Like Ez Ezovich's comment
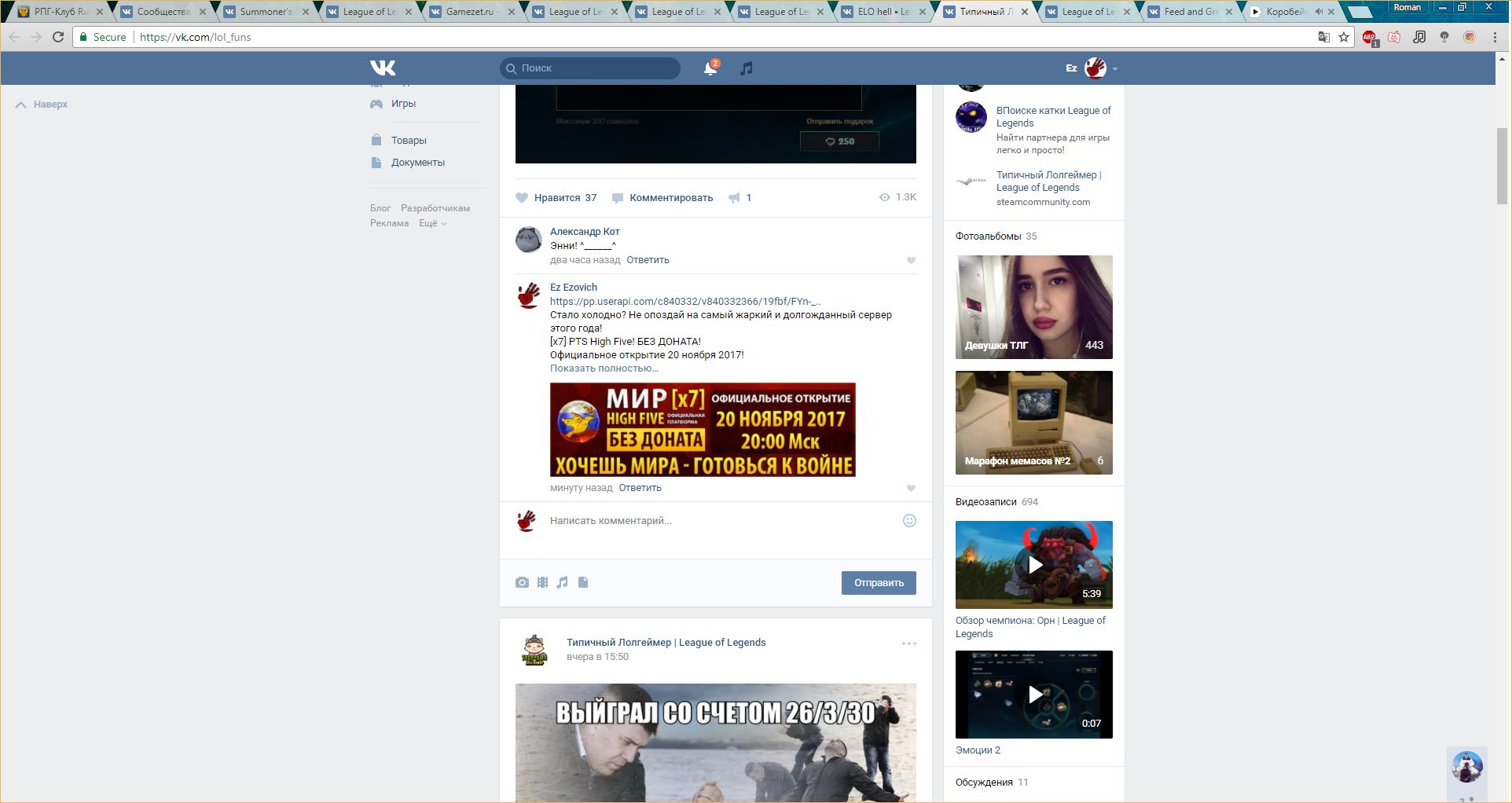Image resolution: width=1512 pixels, height=803 pixels. pos(911,488)
